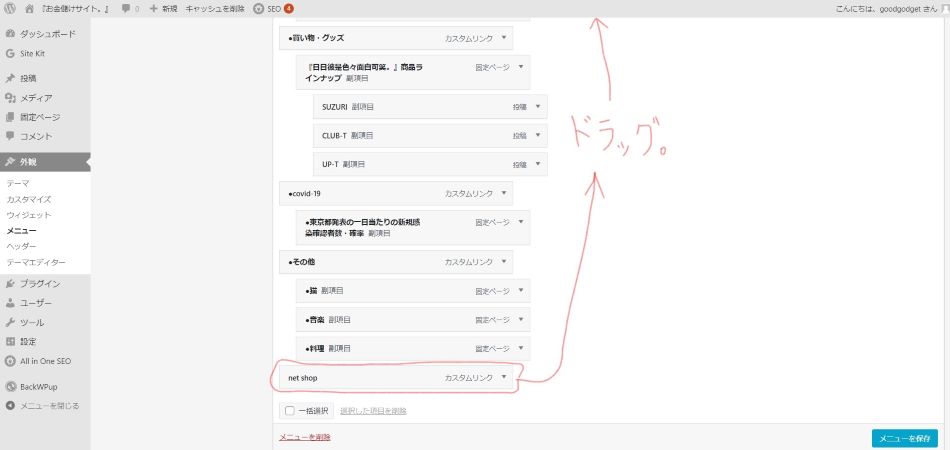Open カスタマイズ submenu item
Screen dimensions: 950x450
point(28,199)
